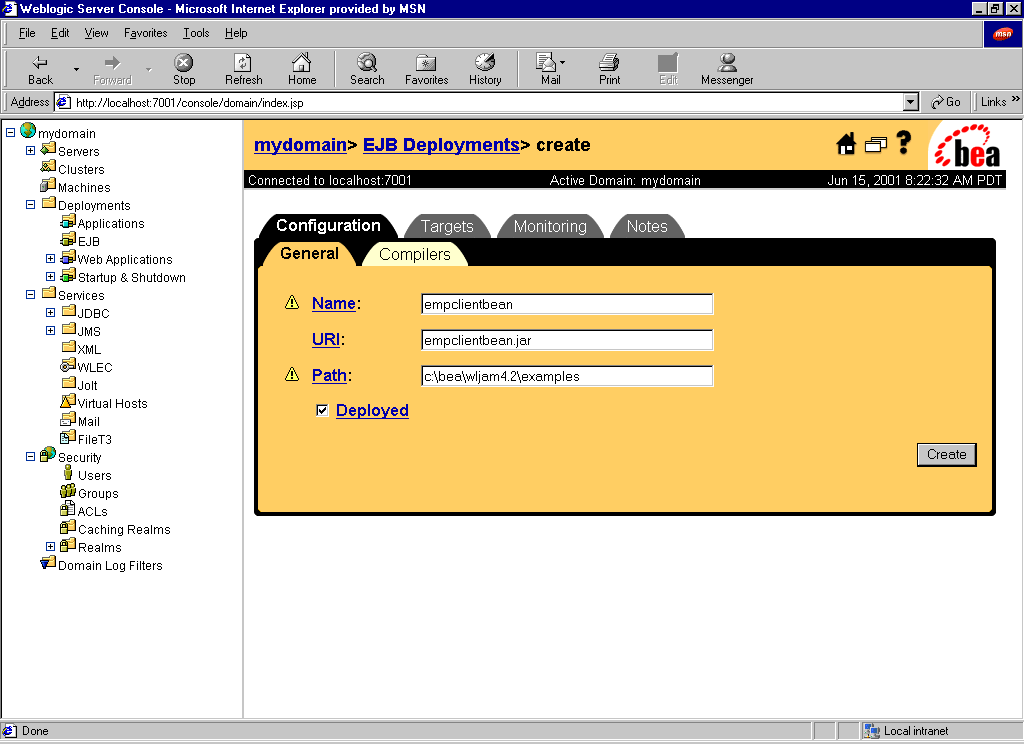Open Back history dropdown arrow
The height and width of the screenshot is (744, 1024).
pos(76,69)
